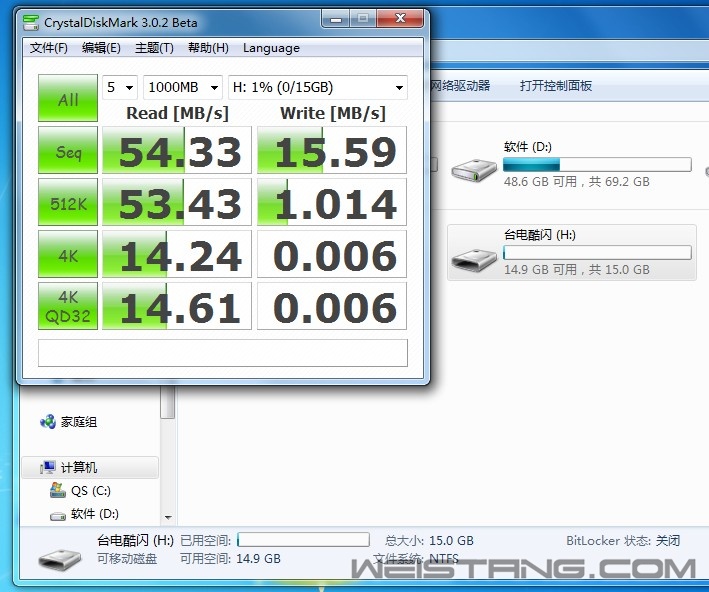This screenshot has width=709, height=592.
Task: Open the test size dropdown showing 1000MB
Action: [x=184, y=87]
